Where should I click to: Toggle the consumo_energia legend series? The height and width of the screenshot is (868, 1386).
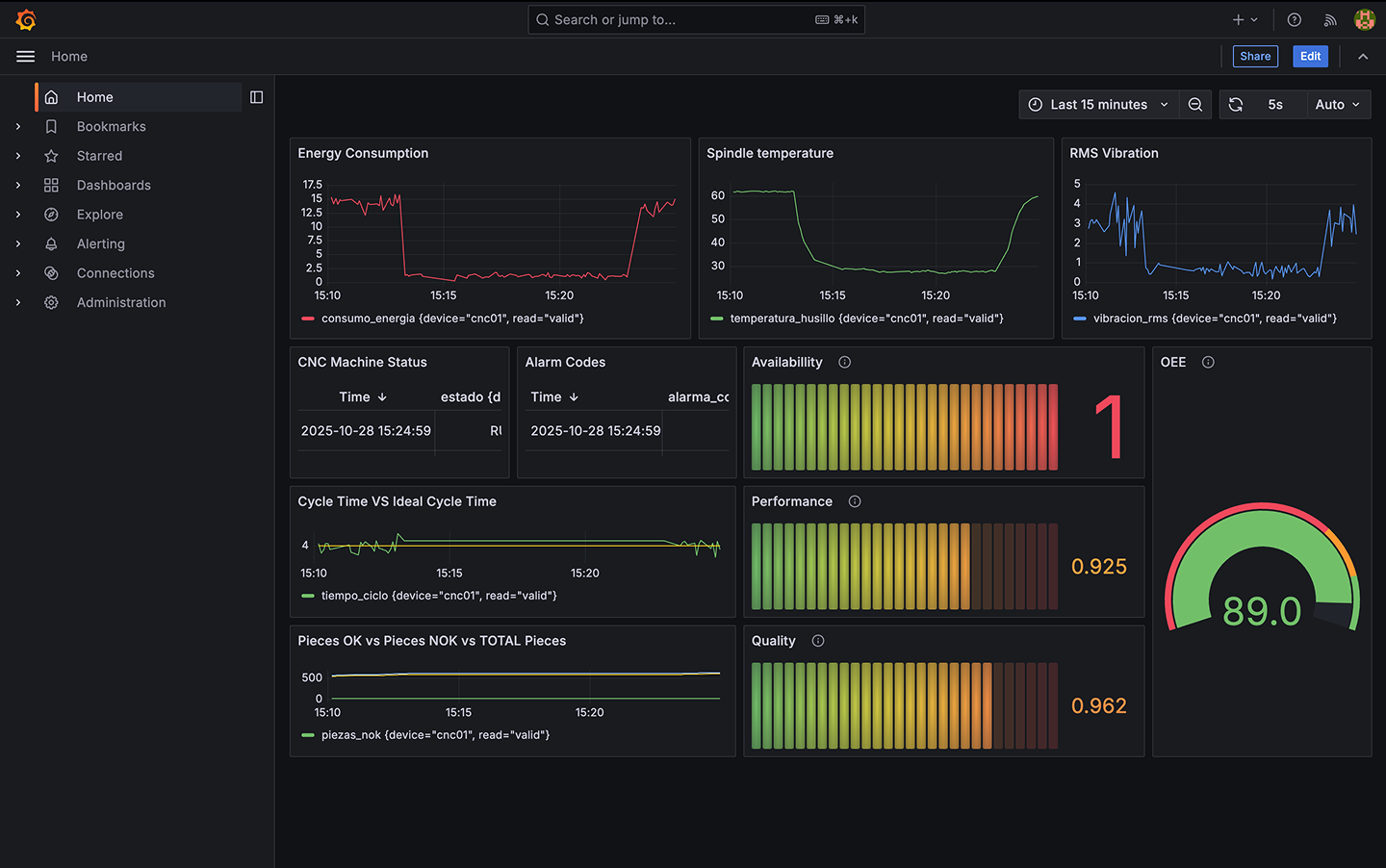(x=451, y=319)
